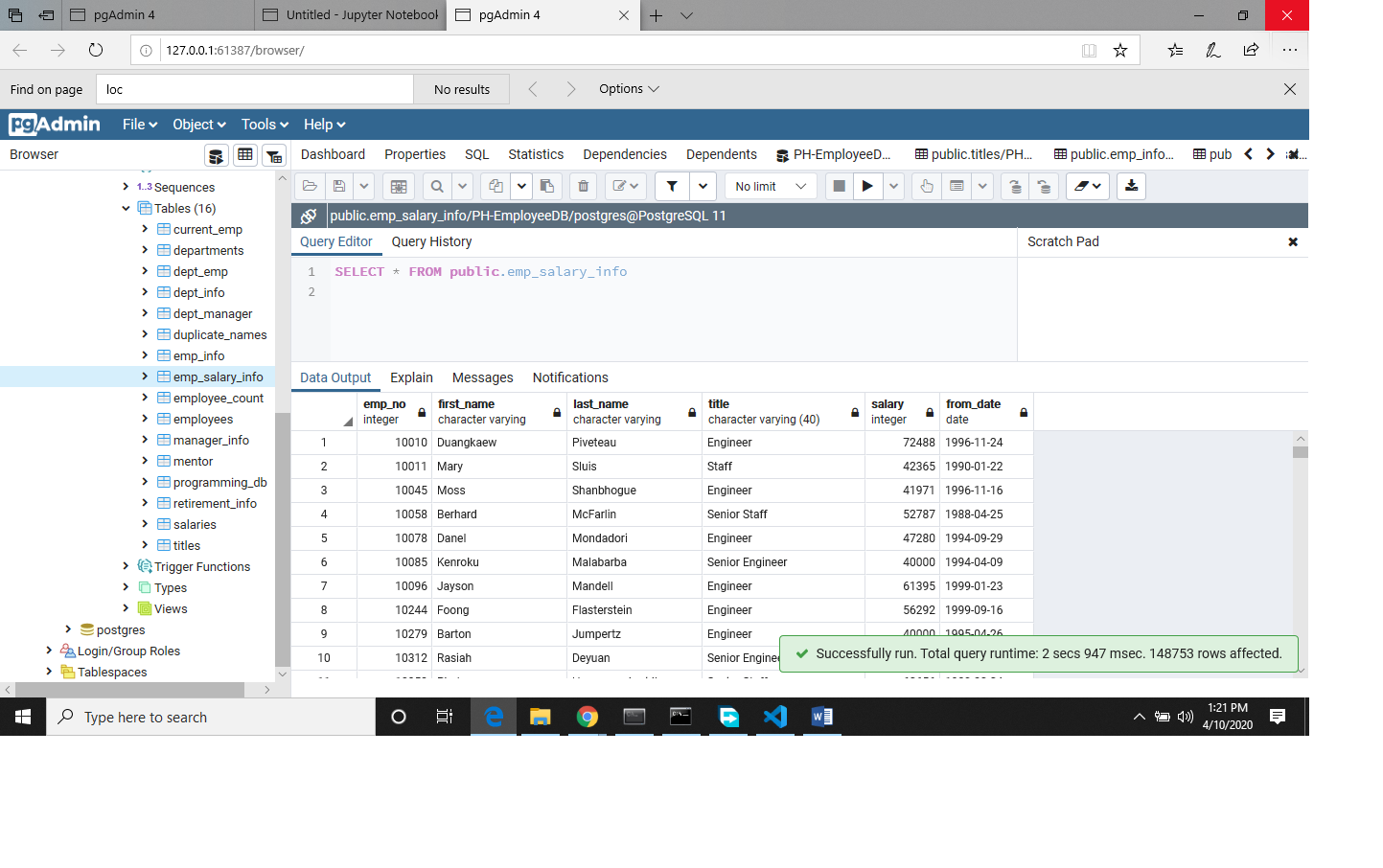Screen dimensions: 1383x868
Task: Click the Find magnifier icon
Action: [x=437, y=186]
